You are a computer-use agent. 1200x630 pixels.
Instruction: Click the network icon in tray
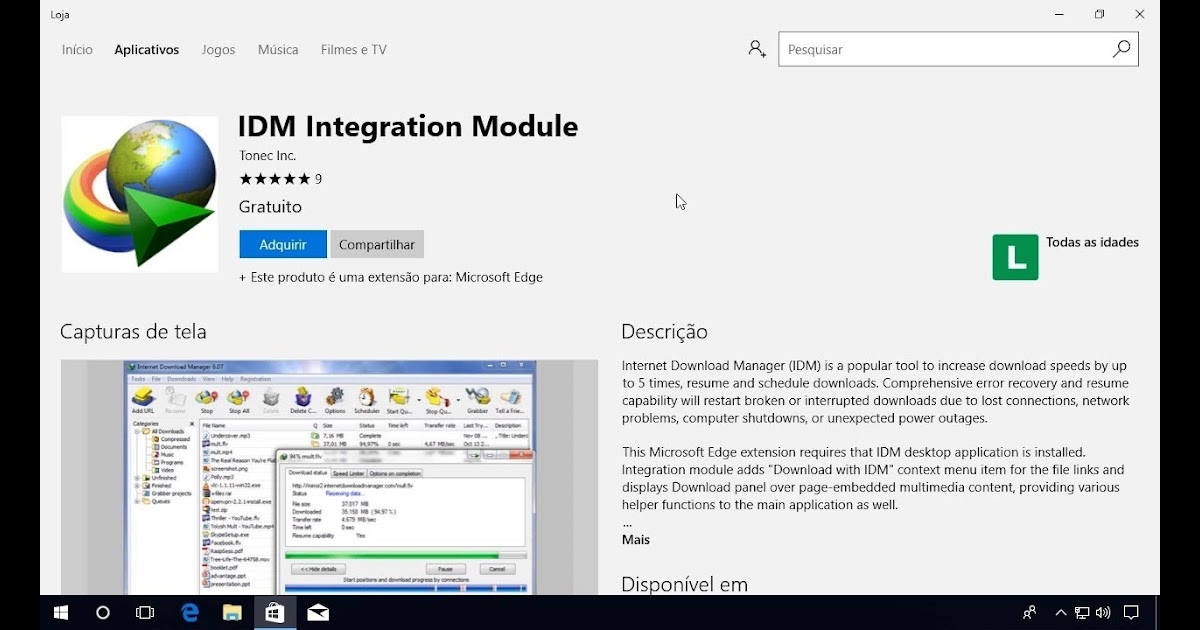(1082, 613)
